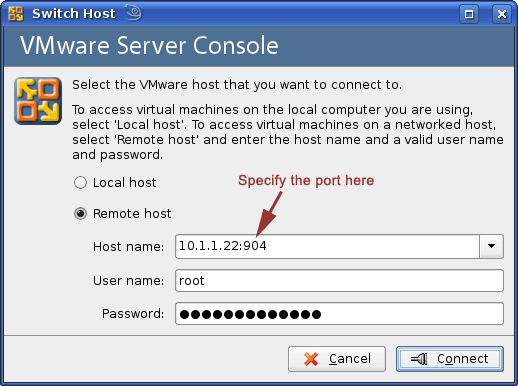The image size is (518, 386).
Task: Click the User name field containing root
Action: pyautogui.click(x=339, y=281)
